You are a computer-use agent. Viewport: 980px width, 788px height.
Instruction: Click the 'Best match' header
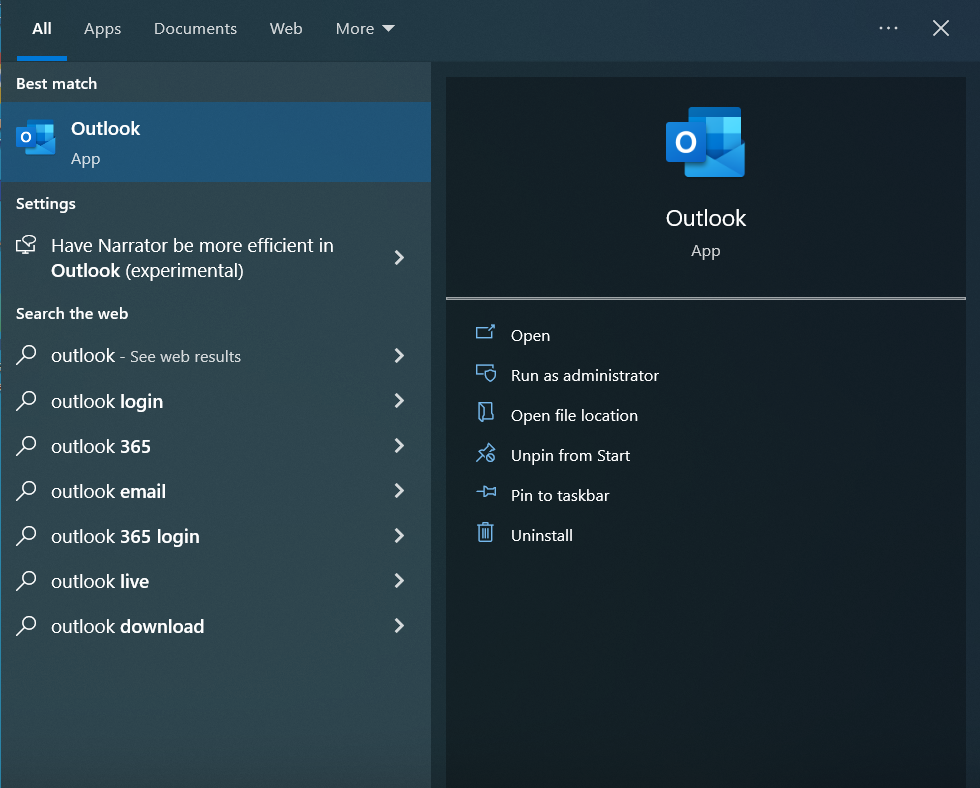(56, 84)
